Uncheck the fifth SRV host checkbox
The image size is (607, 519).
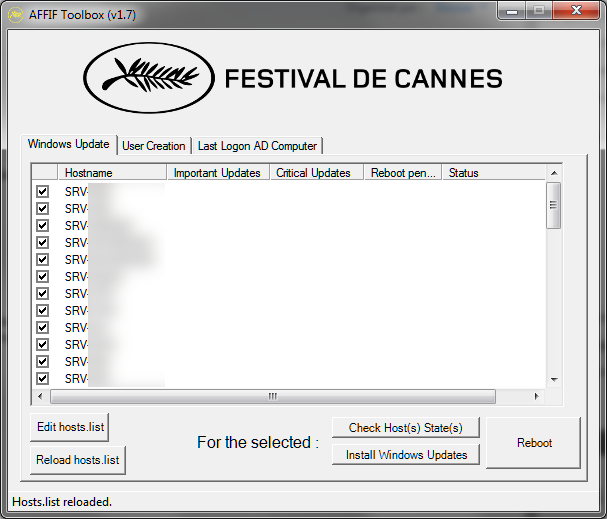43,260
